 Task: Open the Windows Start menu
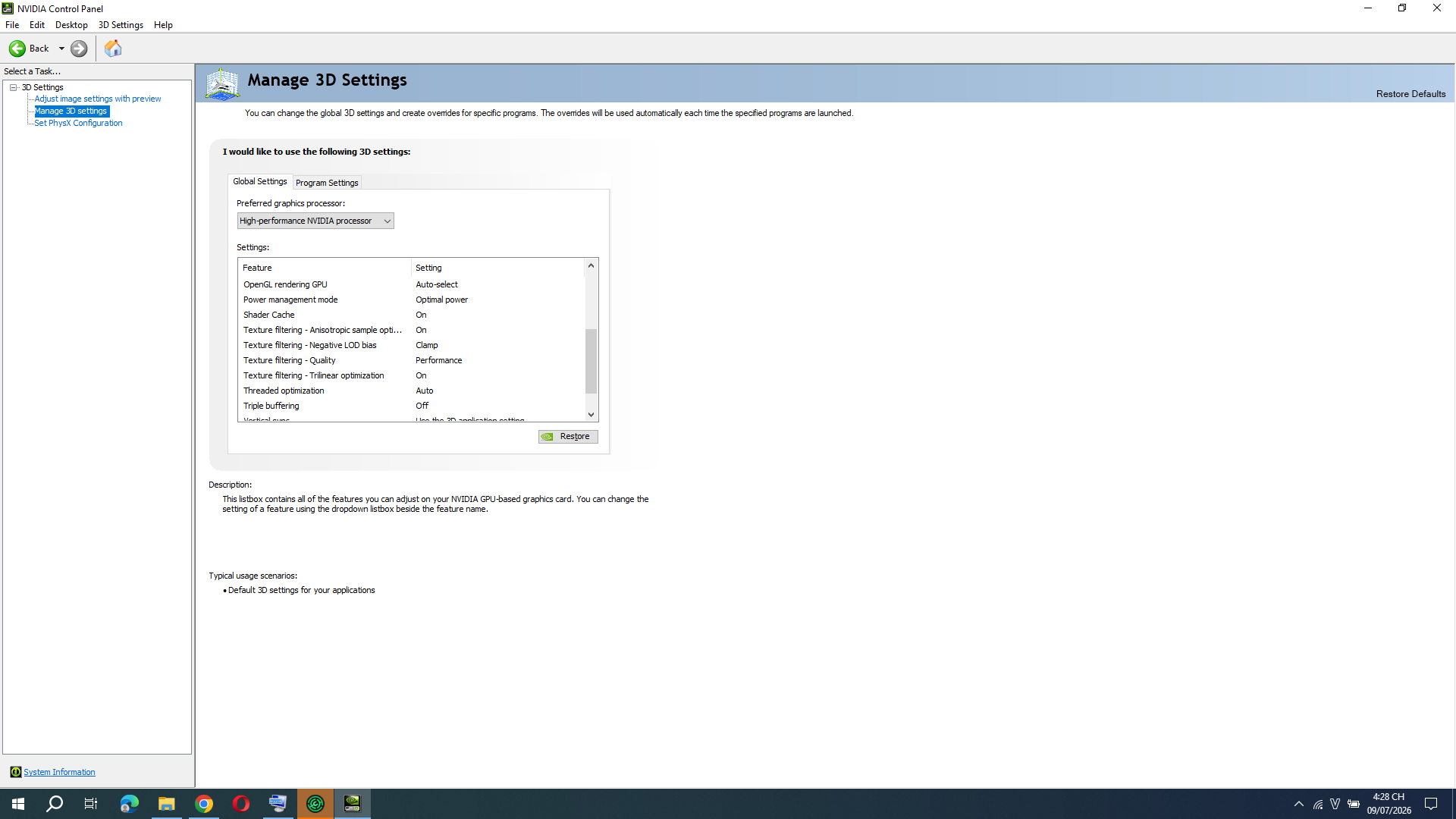tap(18, 804)
